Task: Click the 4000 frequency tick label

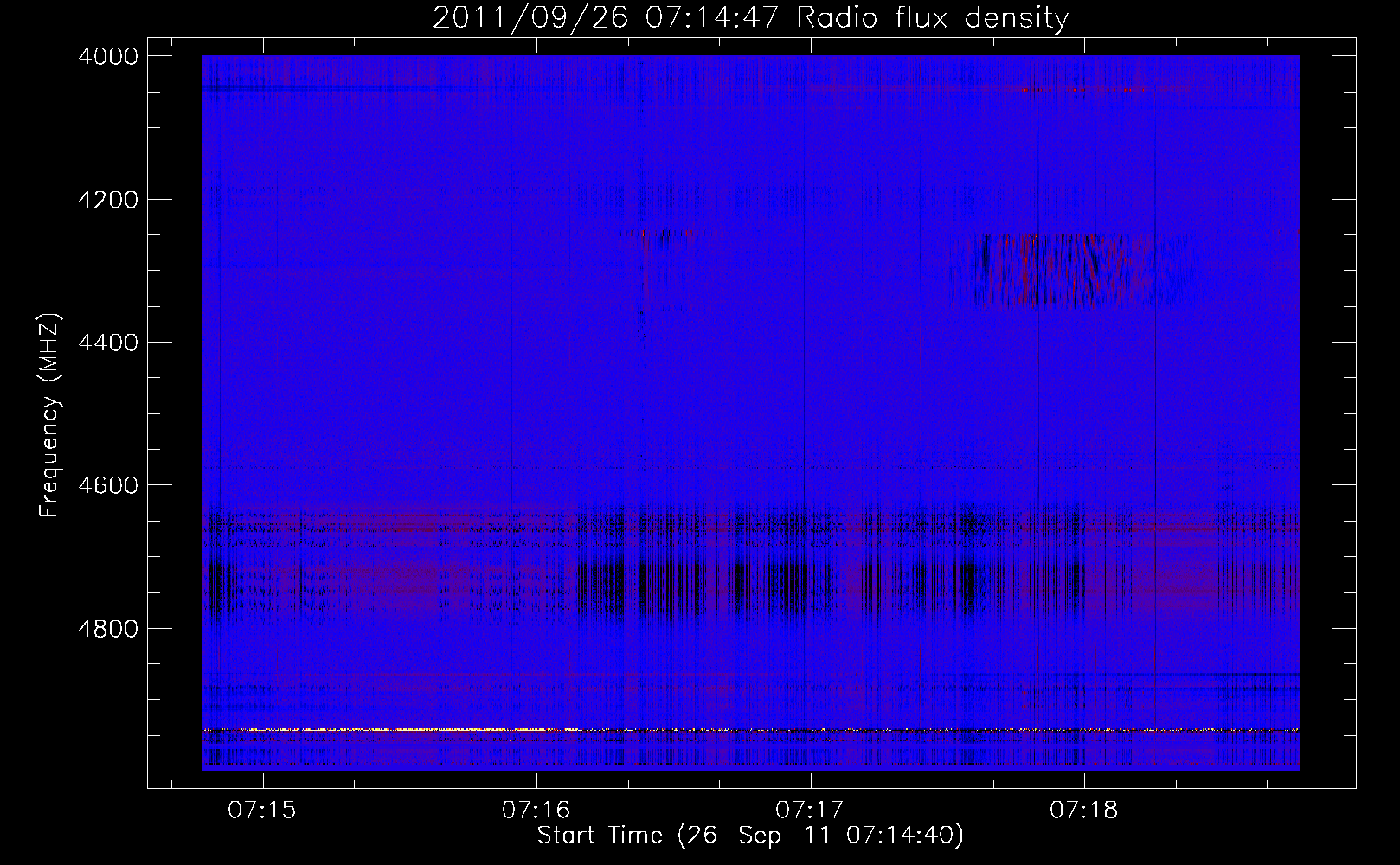Action: 108,56
